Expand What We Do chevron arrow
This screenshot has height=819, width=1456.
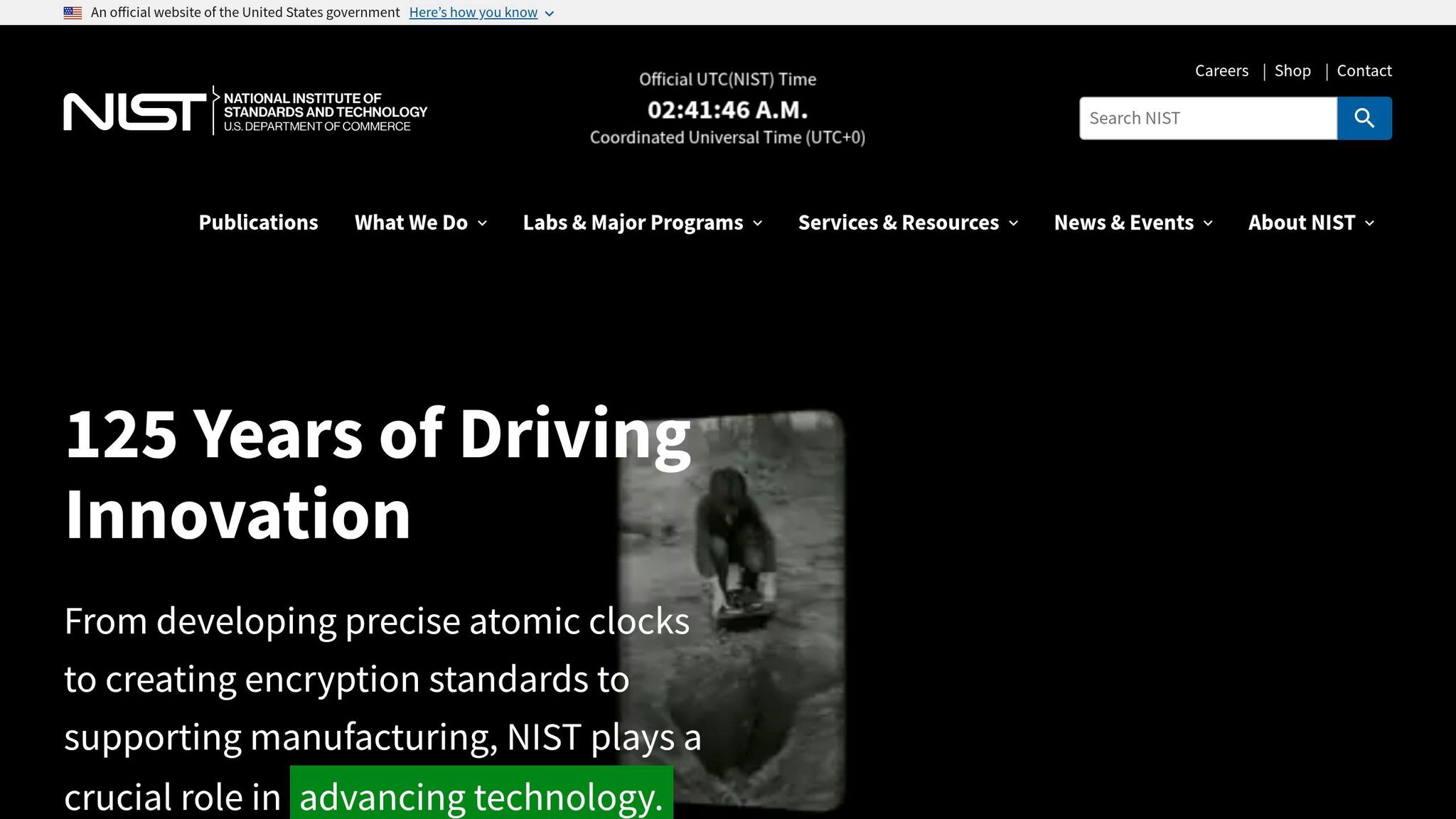(x=482, y=223)
